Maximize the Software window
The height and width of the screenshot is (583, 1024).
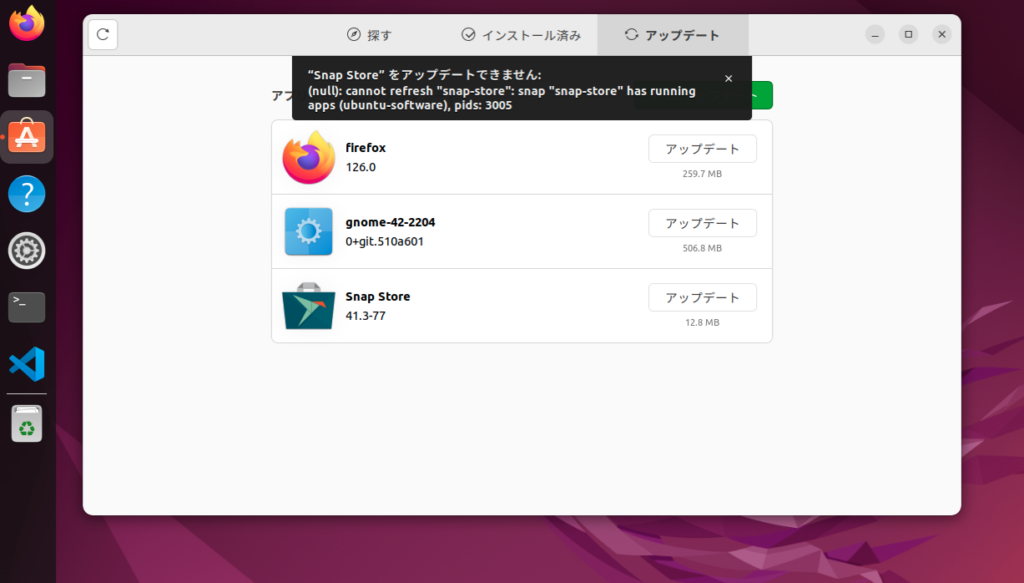908,35
